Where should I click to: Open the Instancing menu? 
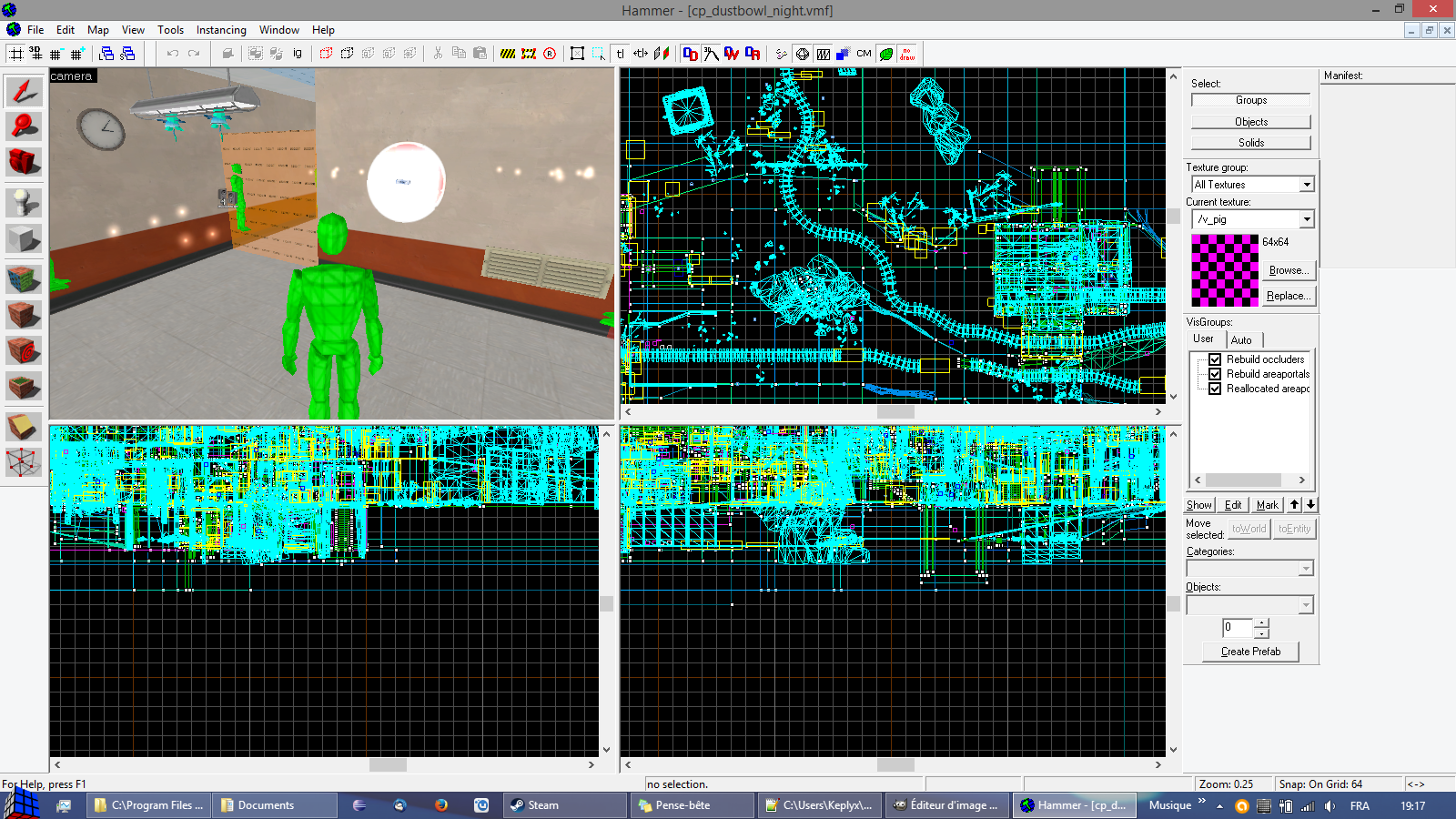point(221,30)
